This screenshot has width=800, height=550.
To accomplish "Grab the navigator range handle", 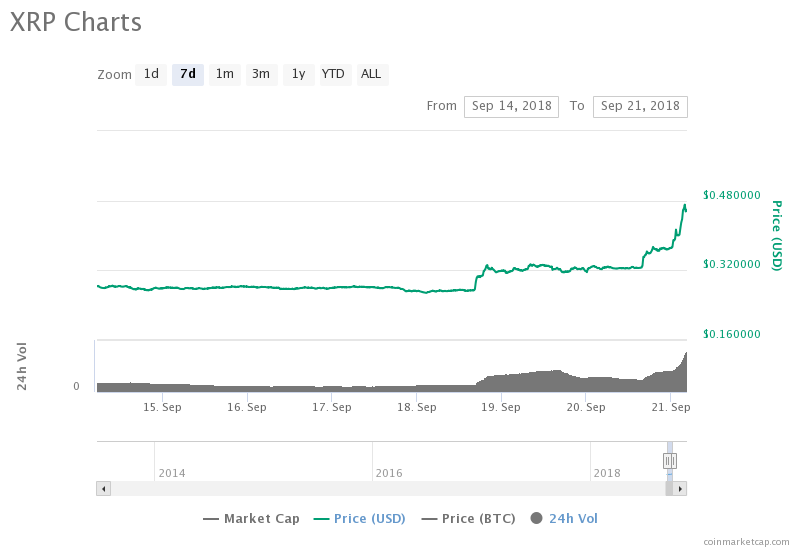I will pos(670,461).
